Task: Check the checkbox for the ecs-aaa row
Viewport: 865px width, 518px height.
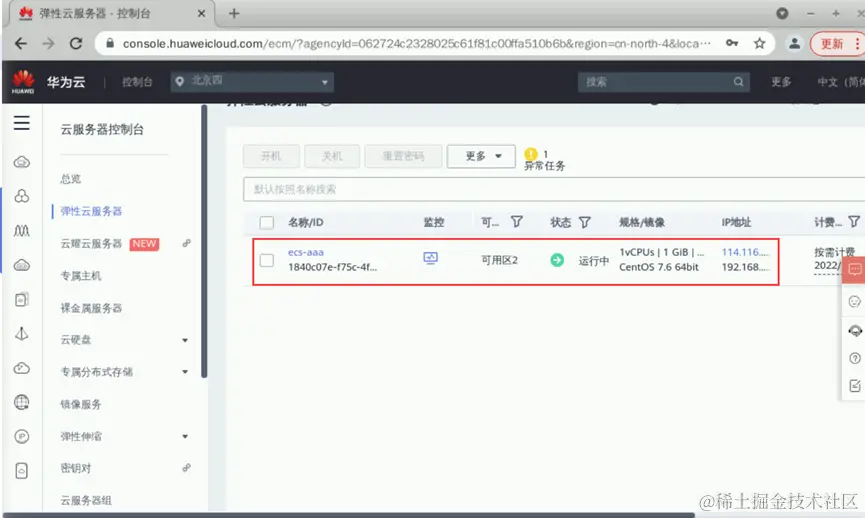Action: [x=266, y=260]
